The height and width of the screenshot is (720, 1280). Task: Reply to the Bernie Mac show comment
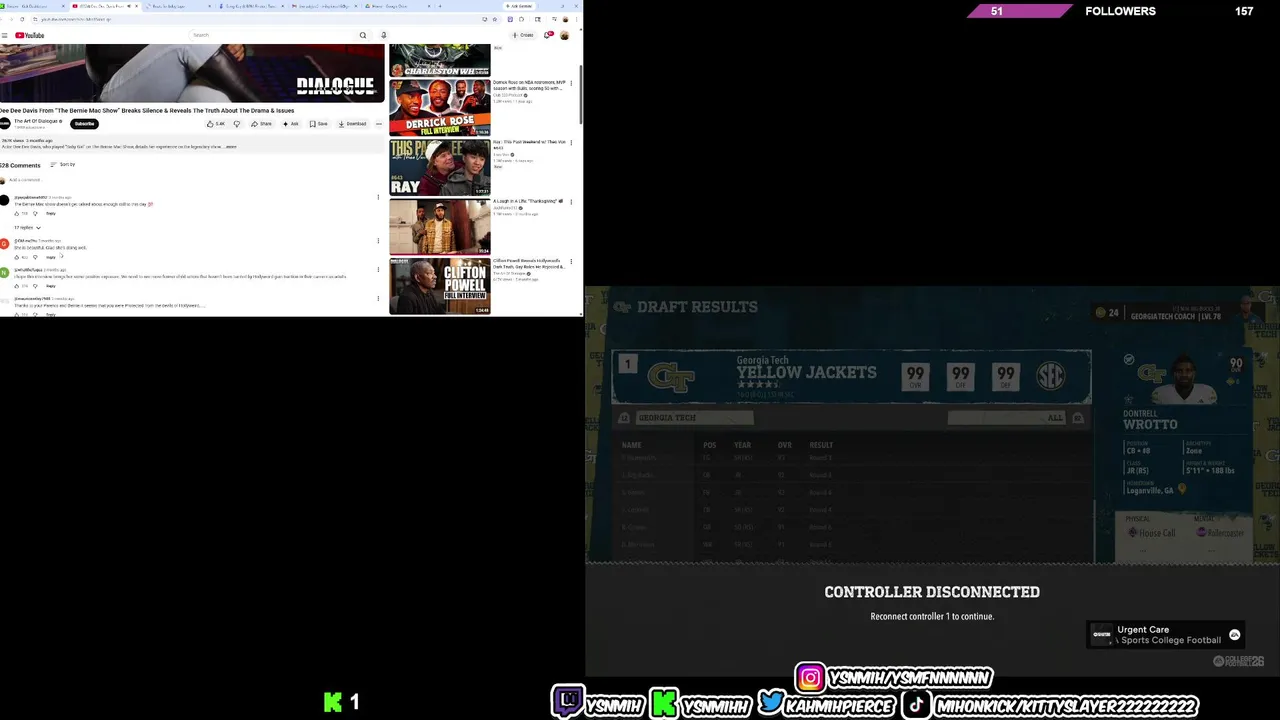point(50,213)
